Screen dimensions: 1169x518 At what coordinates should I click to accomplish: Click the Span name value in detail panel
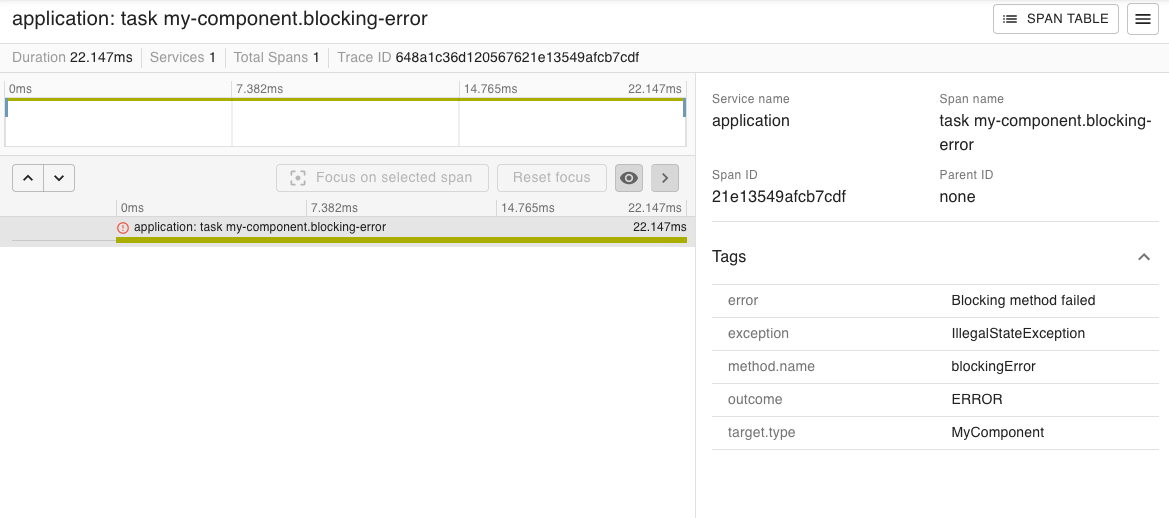point(1046,132)
